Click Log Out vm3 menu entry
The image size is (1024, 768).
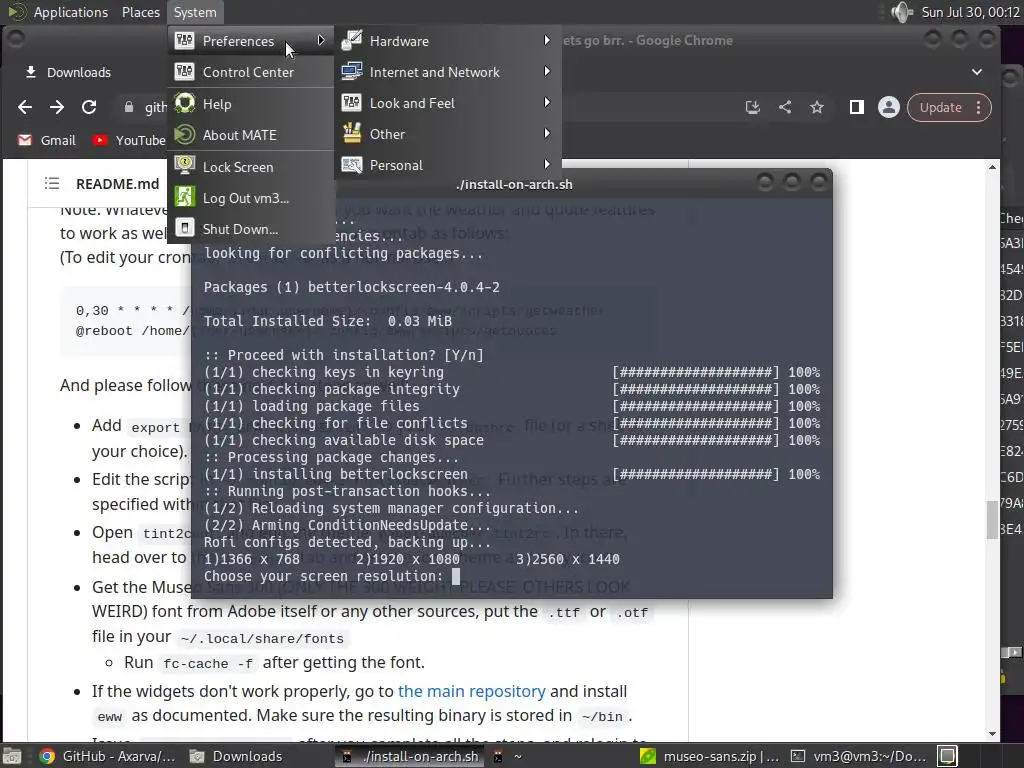coord(251,199)
